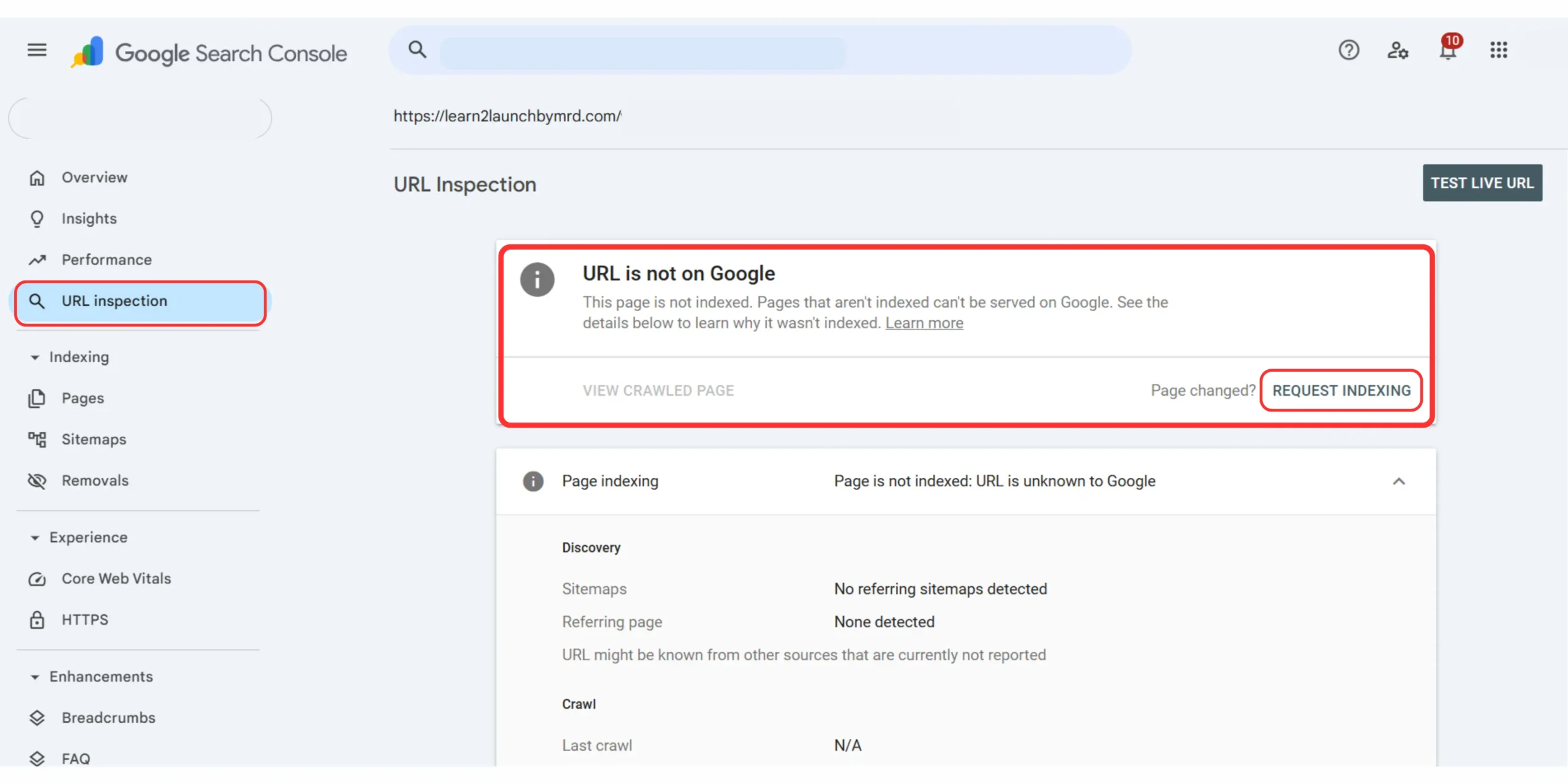1568x784 pixels.
Task: Click VIEW CRAWLED PAGE
Action: pyautogui.click(x=658, y=391)
